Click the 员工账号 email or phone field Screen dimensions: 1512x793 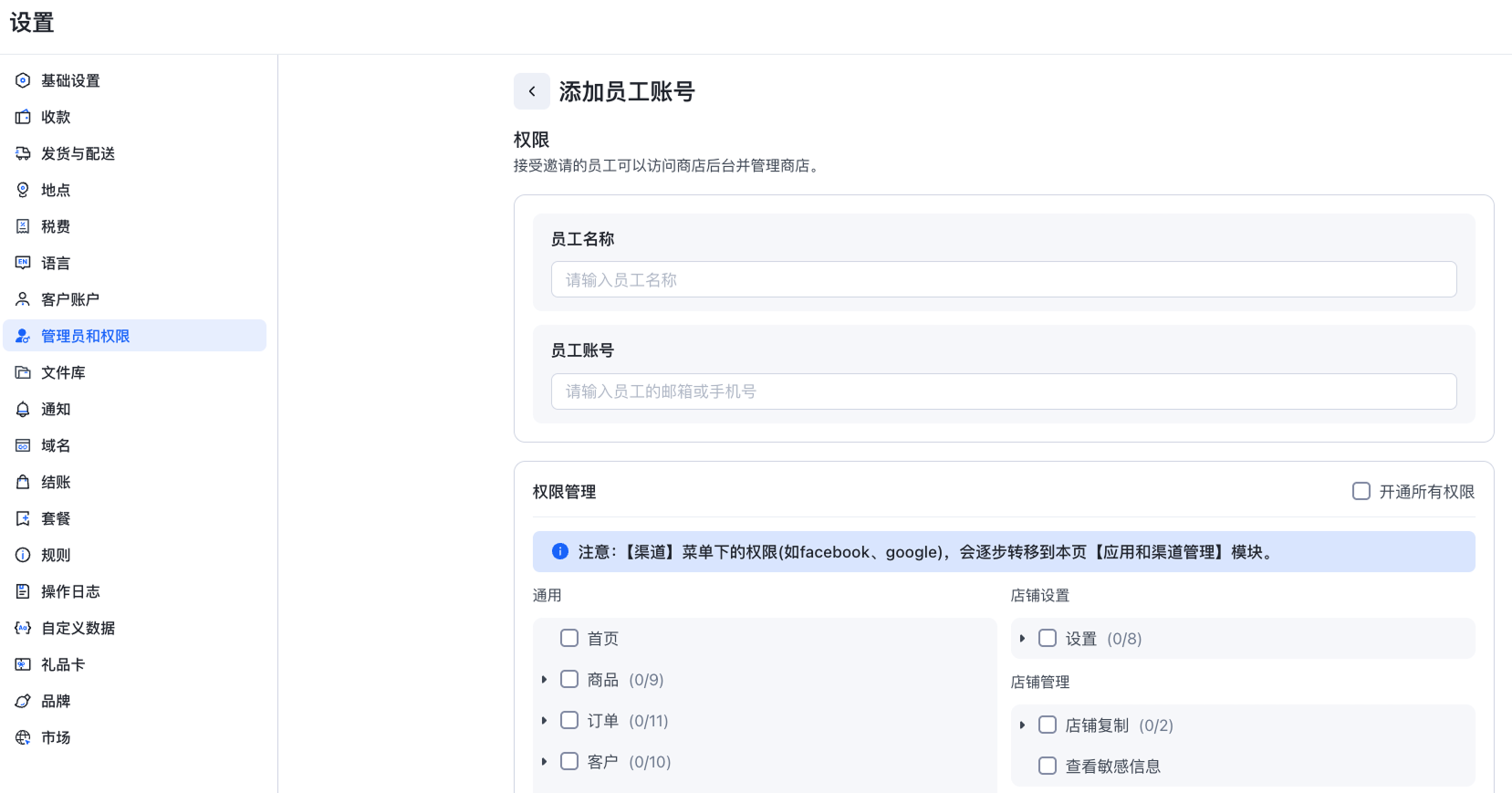pyautogui.click(x=1004, y=391)
